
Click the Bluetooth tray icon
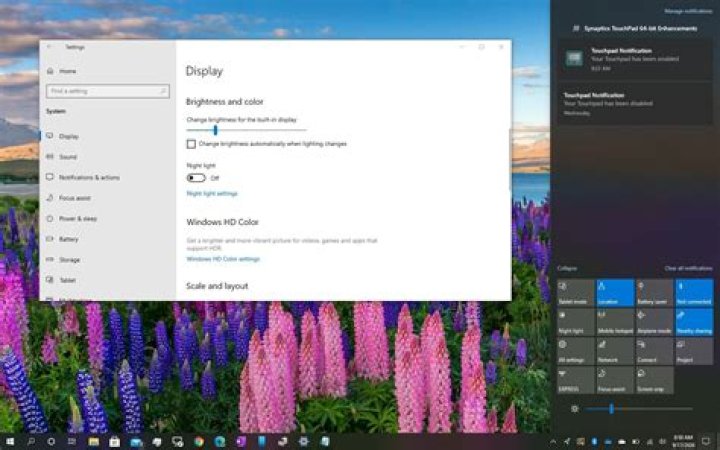tap(594, 442)
